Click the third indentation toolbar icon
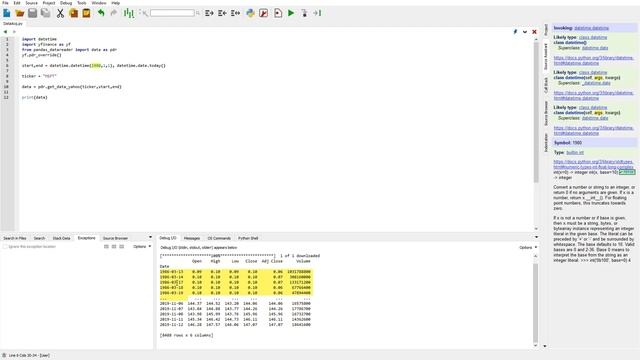The height and width of the screenshot is (360, 640). point(236,13)
